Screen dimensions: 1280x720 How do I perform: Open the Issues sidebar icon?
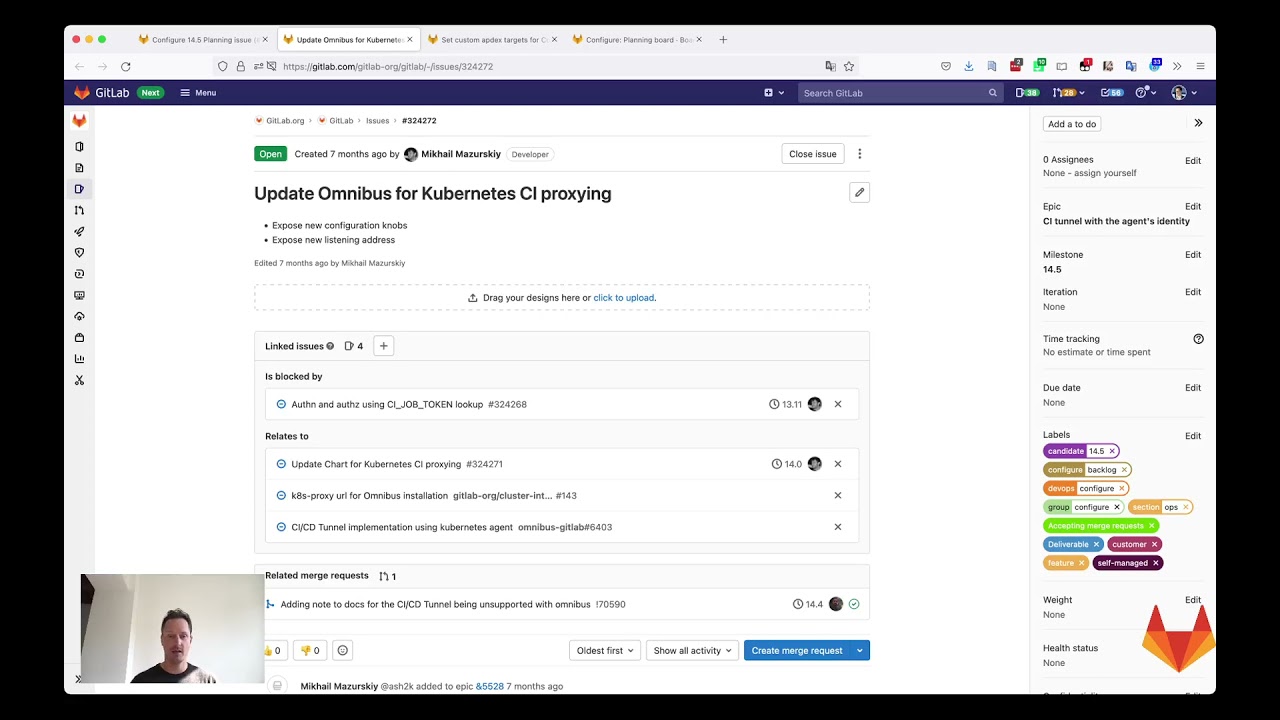[x=79, y=189]
